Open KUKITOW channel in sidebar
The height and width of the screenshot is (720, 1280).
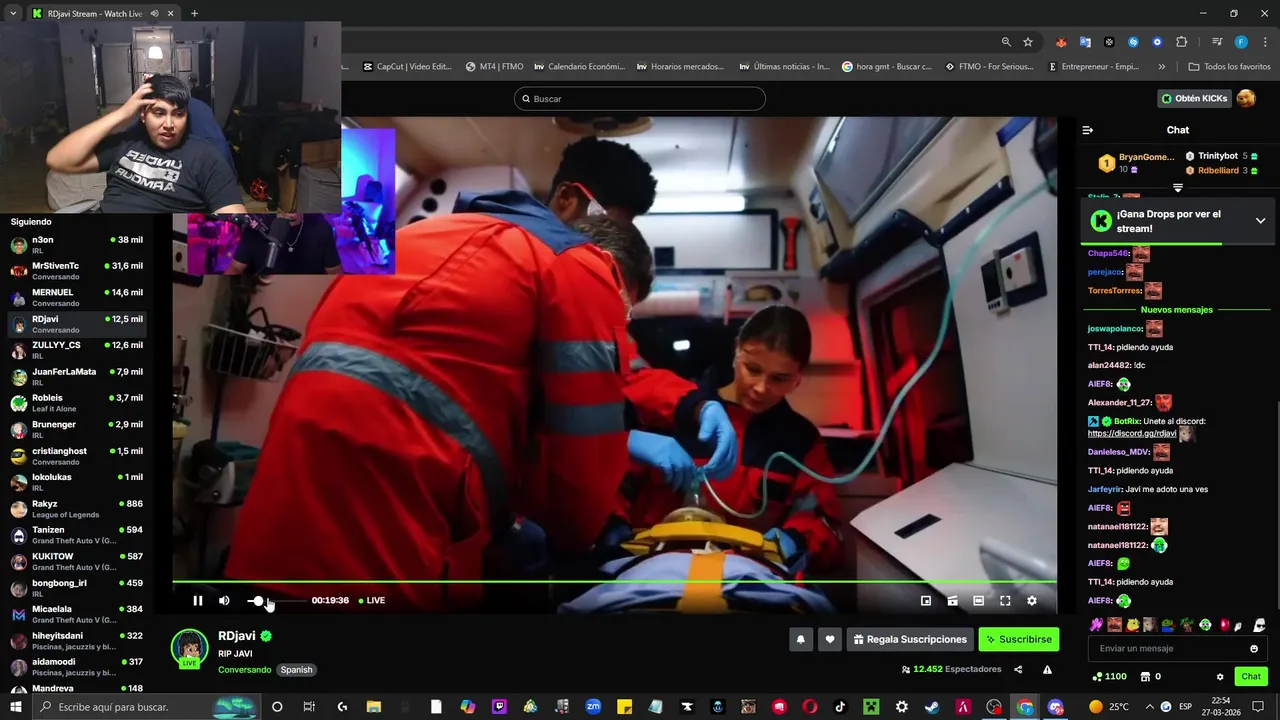pyautogui.click(x=77, y=561)
